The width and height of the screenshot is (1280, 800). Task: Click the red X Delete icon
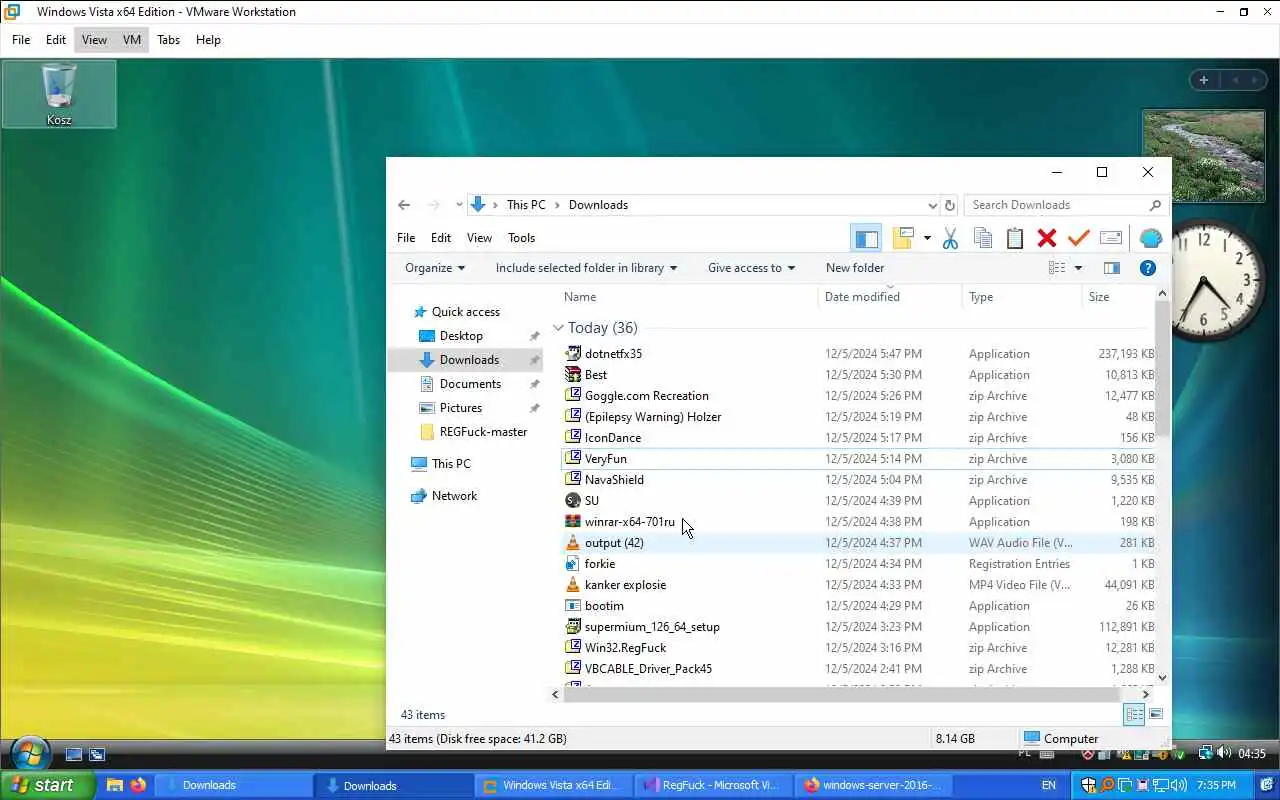[1047, 238]
